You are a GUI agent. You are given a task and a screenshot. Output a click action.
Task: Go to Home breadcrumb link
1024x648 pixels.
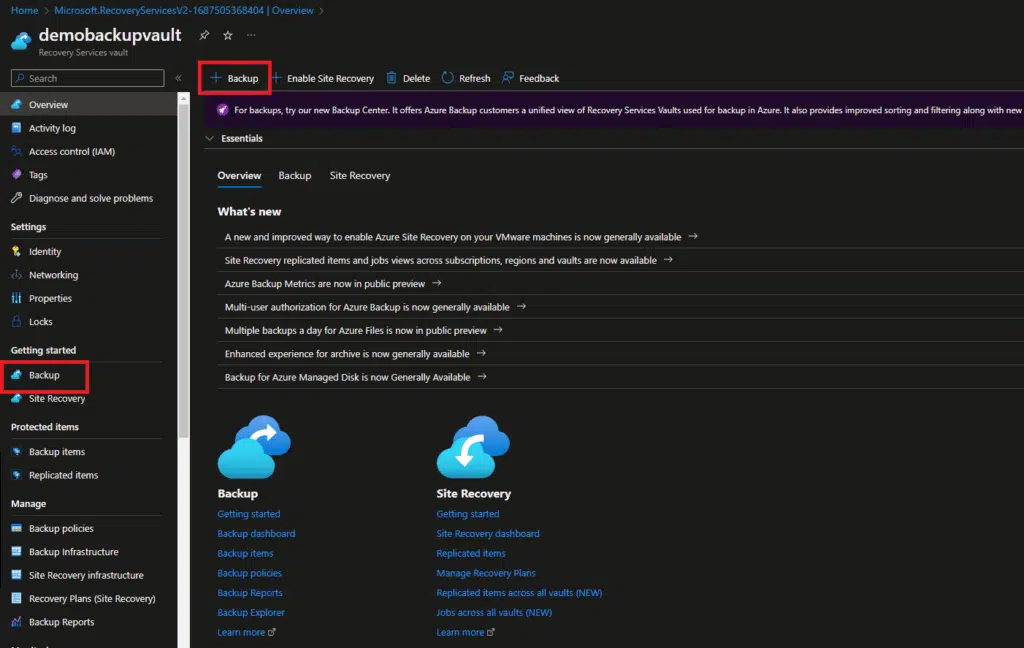click(x=24, y=10)
